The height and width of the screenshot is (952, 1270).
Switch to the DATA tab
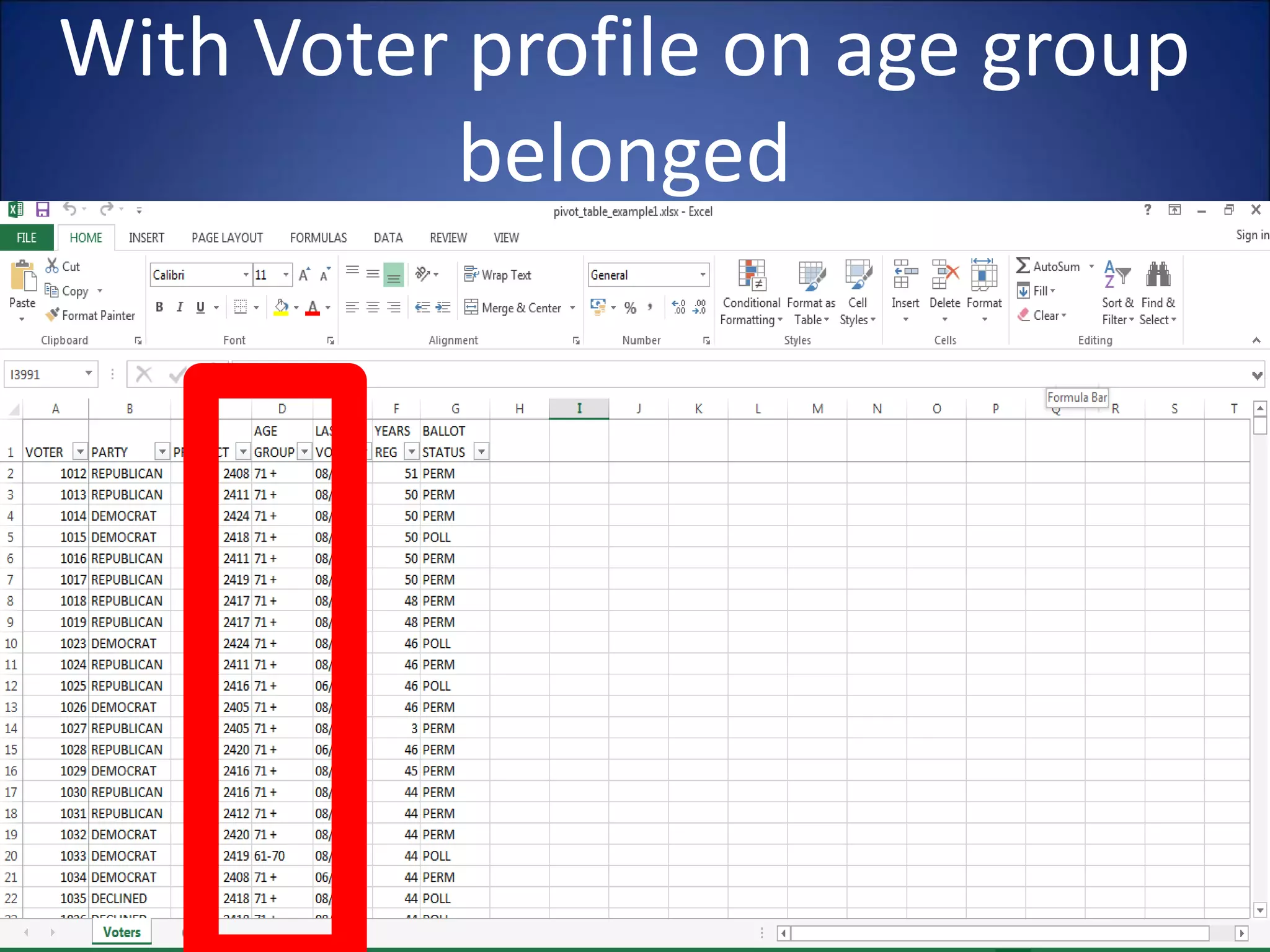(x=388, y=238)
